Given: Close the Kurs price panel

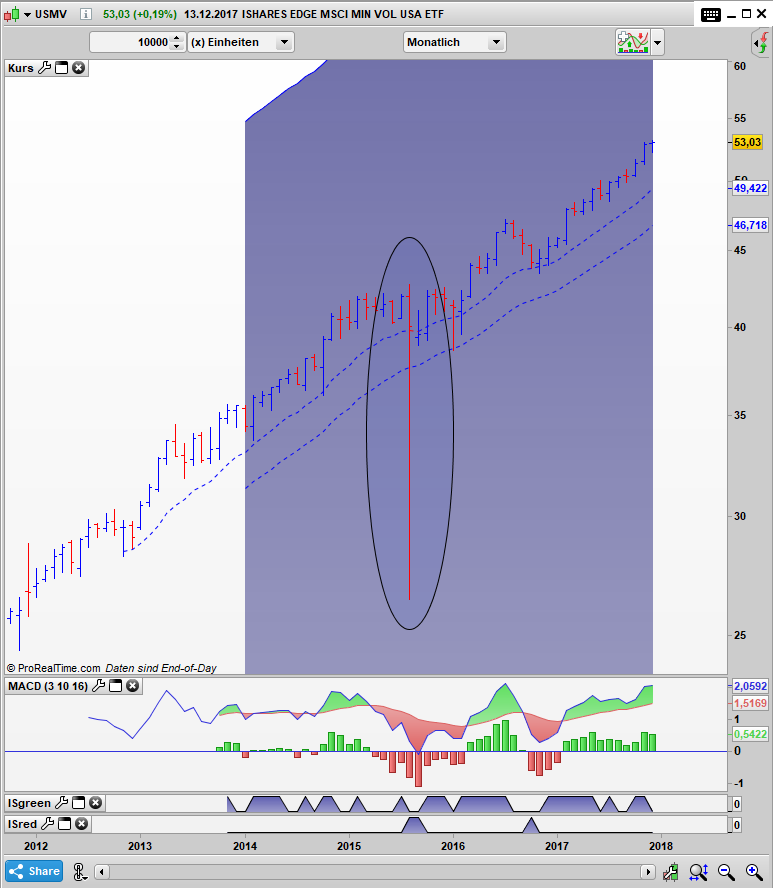Looking at the screenshot, I should pyautogui.click(x=79, y=68).
